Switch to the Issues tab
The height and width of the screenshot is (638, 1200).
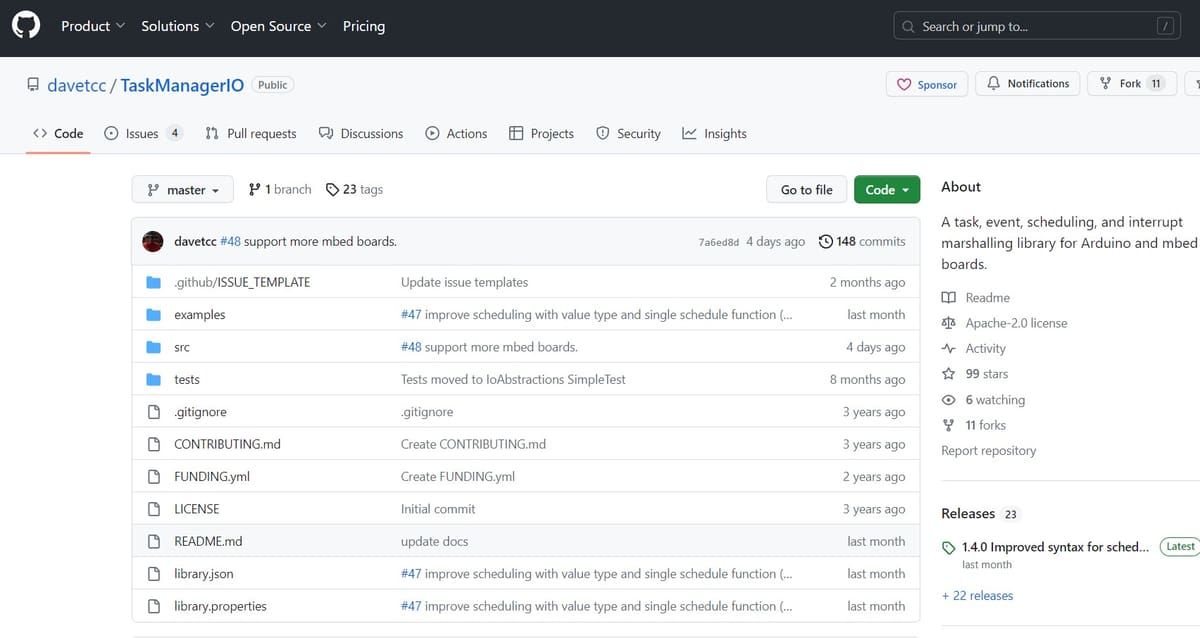[x=143, y=133]
